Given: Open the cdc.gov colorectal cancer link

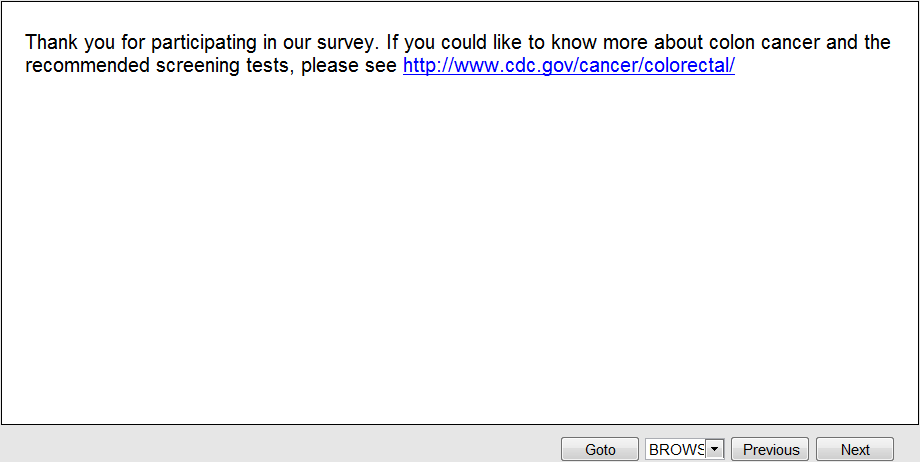Looking at the screenshot, I should (x=568, y=66).
